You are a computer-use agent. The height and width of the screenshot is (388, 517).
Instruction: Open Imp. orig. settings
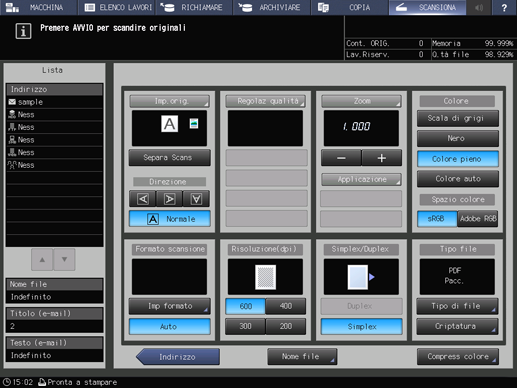click(x=170, y=101)
